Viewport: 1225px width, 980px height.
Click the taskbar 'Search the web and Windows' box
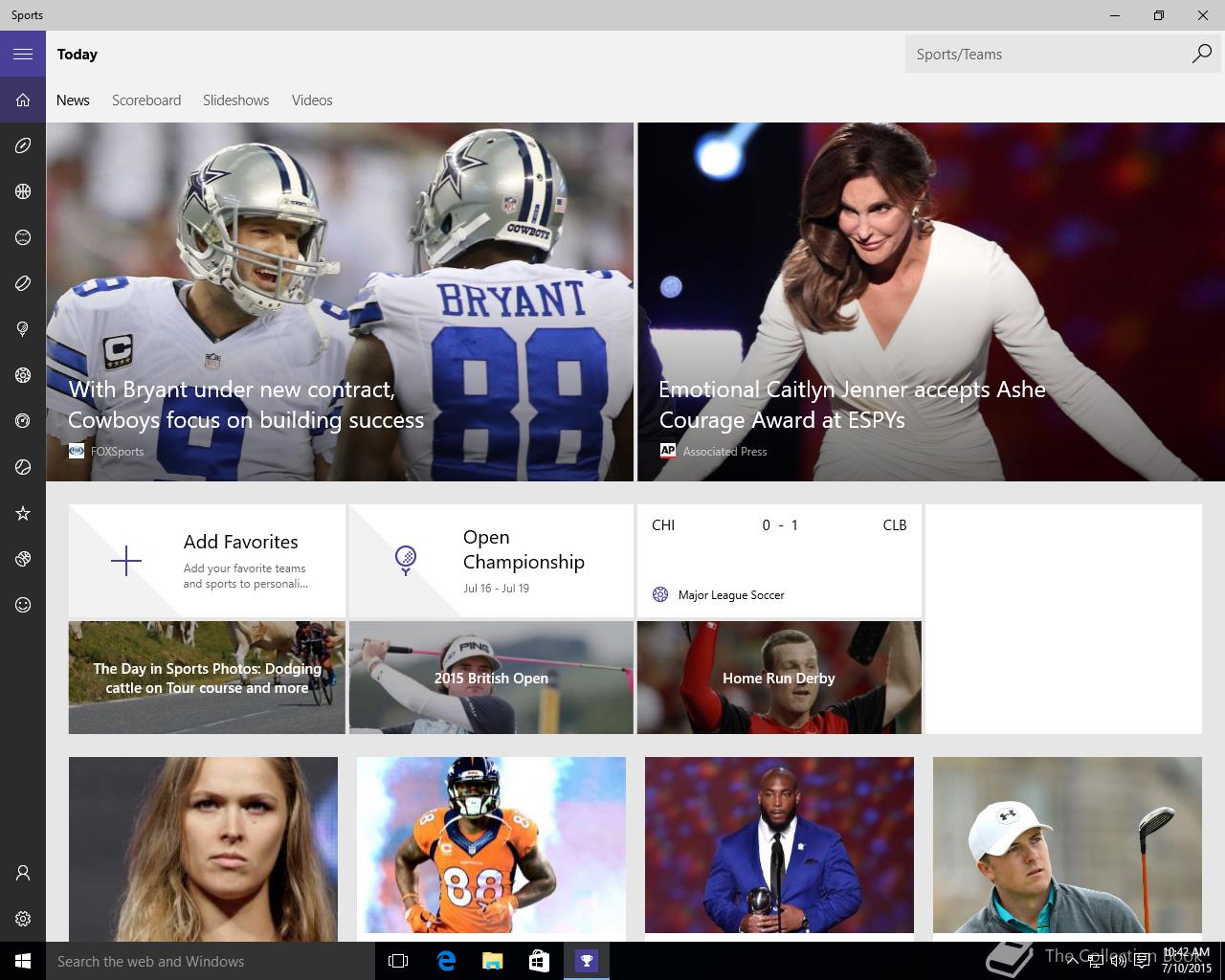[x=211, y=961]
